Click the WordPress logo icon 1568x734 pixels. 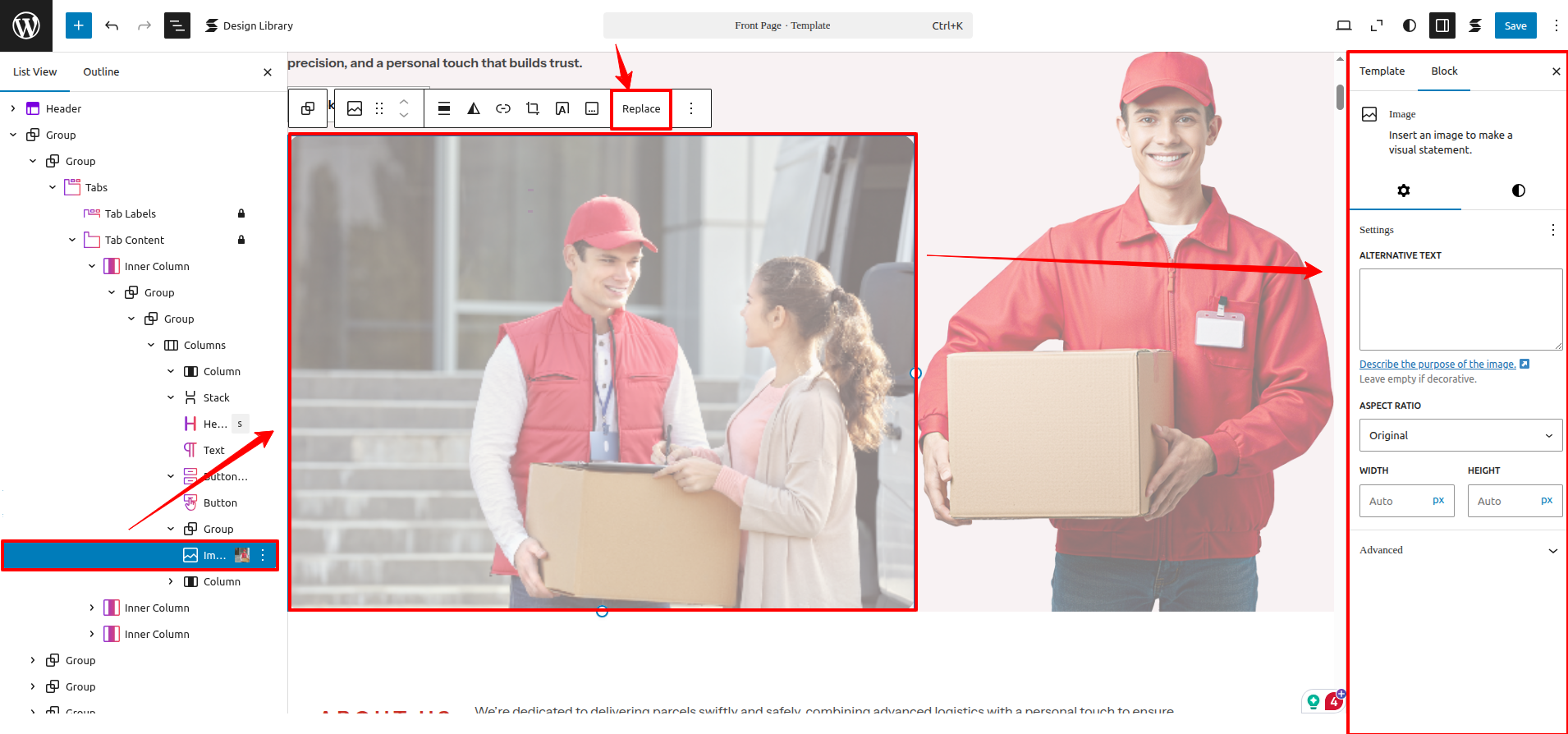pyautogui.click(x=26, y=25)
